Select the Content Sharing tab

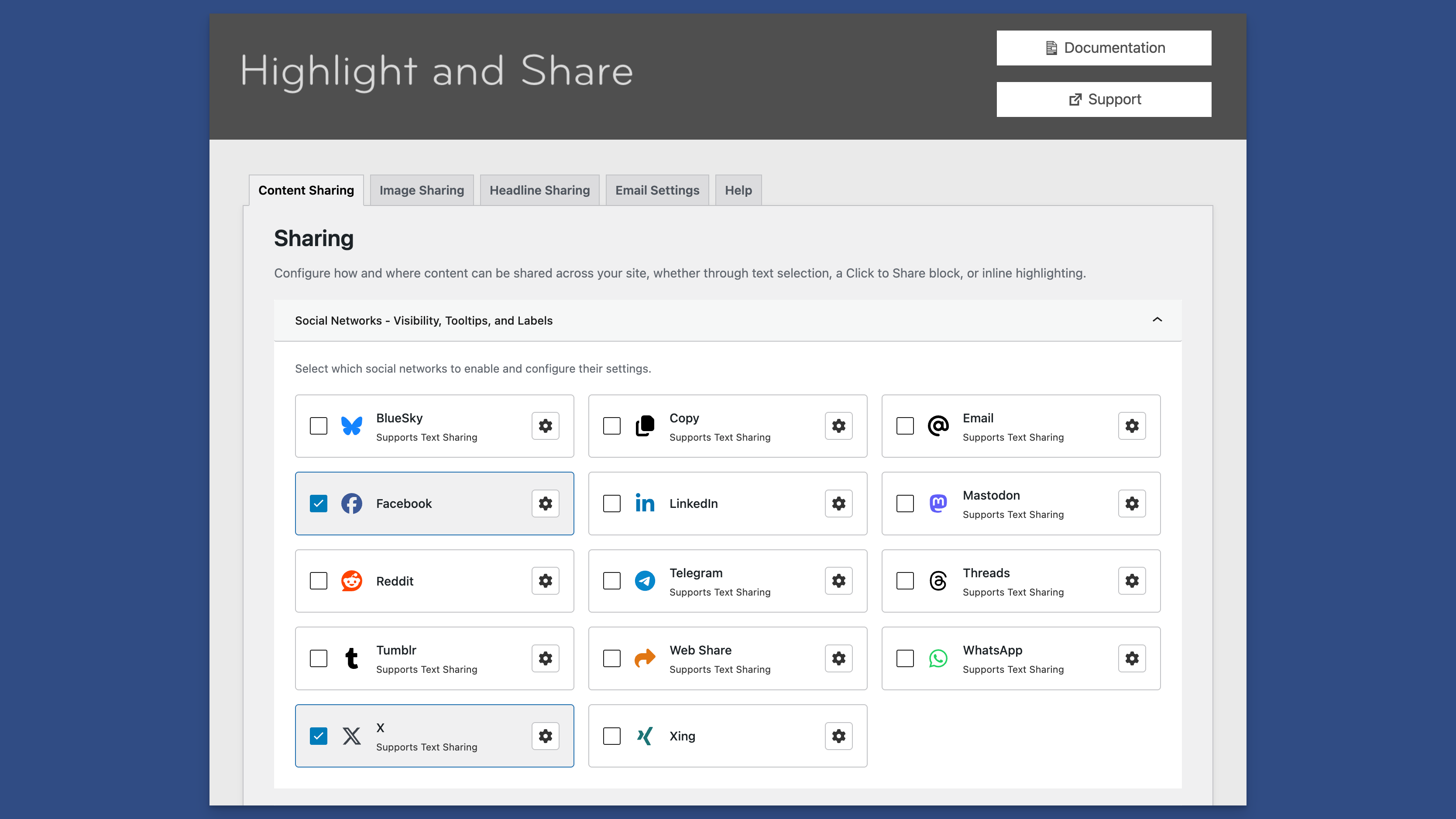point(306,190)
